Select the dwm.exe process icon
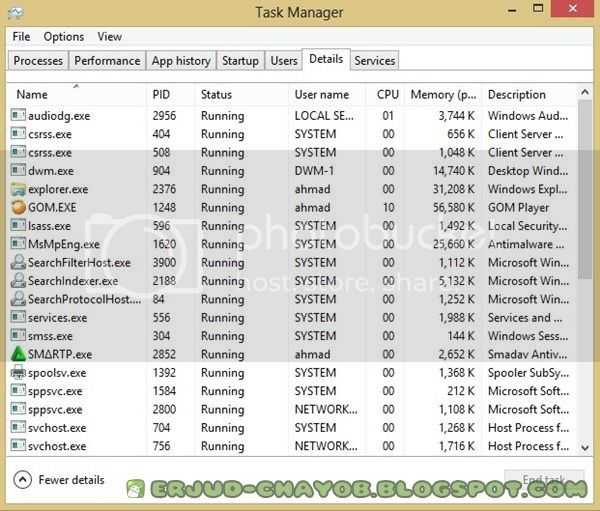Screen dimensions: 600x511 18,170
